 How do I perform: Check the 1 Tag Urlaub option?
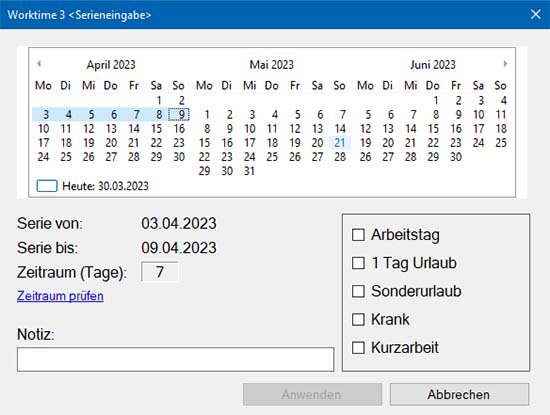coord(358,263)
